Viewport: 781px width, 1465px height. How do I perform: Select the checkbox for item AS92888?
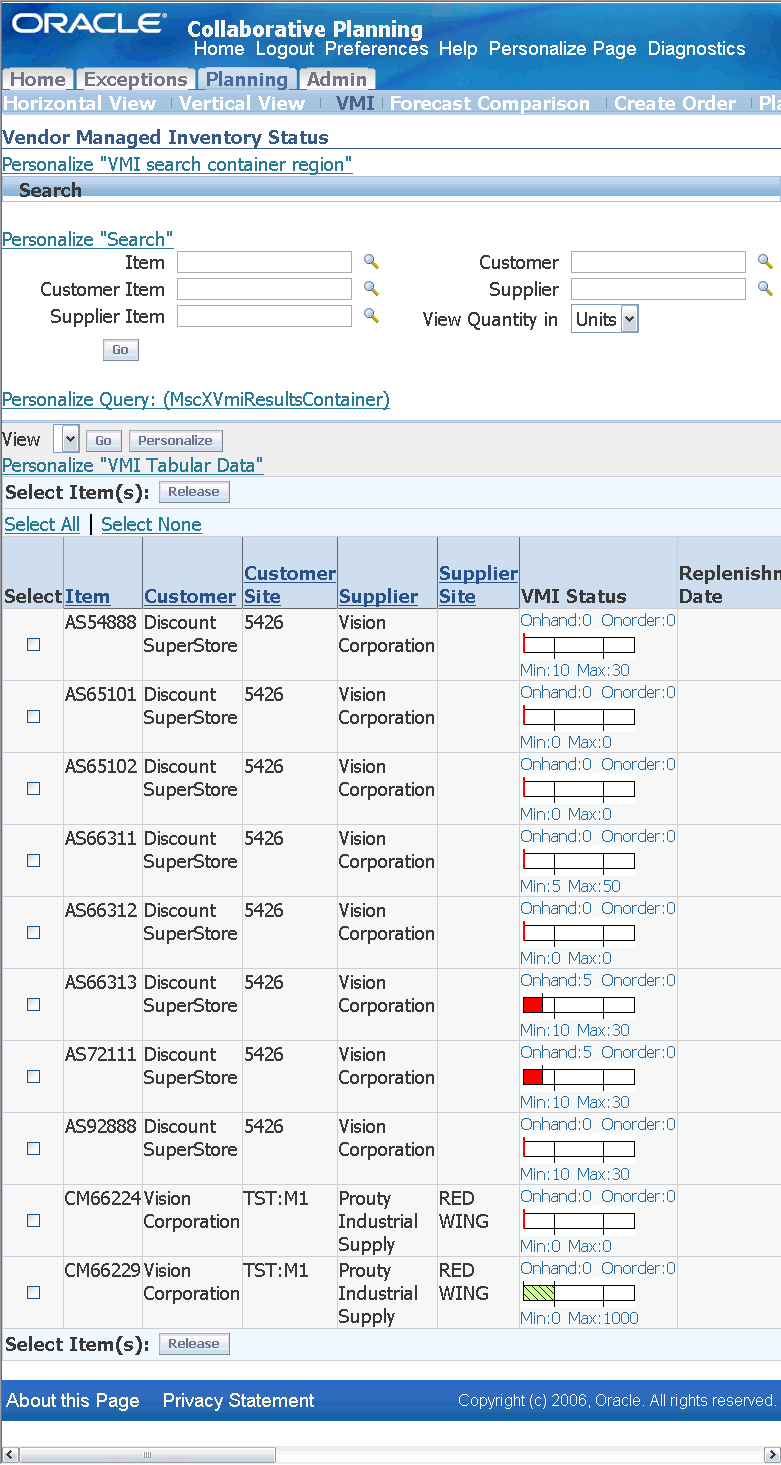pyautogui.click(x=33, y=1149)
